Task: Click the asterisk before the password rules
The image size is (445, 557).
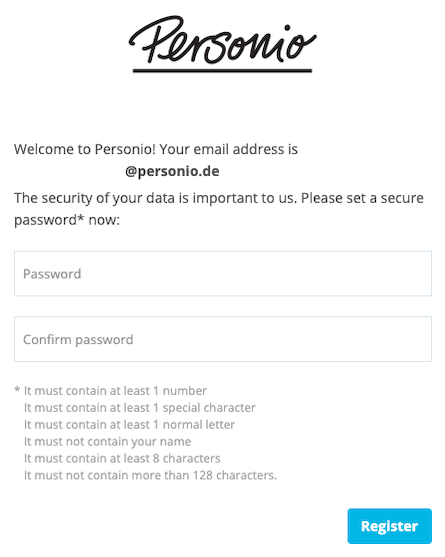Action: pyautogui.click(x=17, y=390)
